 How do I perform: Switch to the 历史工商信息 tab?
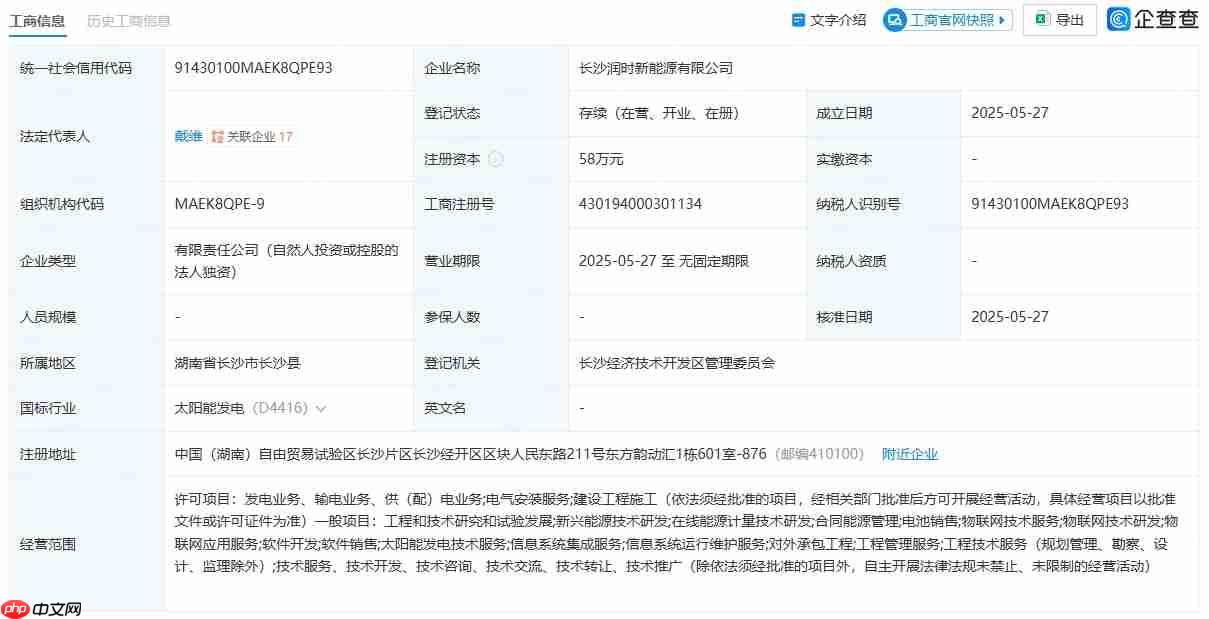(x=128, y=19)
